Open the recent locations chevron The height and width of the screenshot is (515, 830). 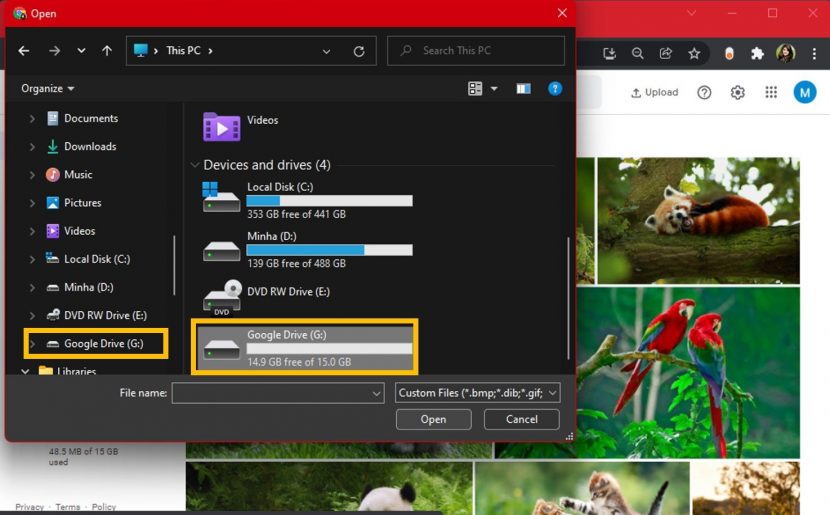81,51
